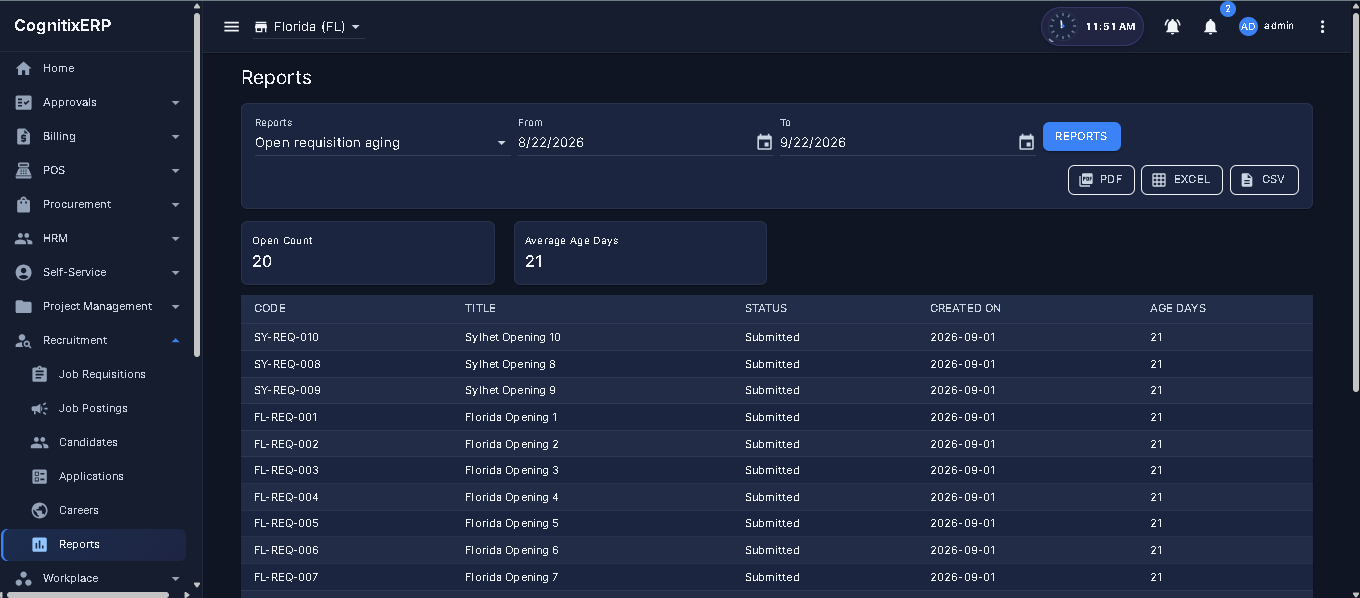1360x598 pixels.
Task: Click the notifications bell with badge
Action: (x=1210, y=27)
